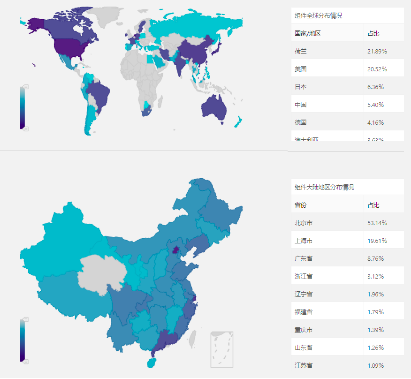Click bottom handle of world map legend
The height and width of the screenshot is (379, 411).
(26, 129)
